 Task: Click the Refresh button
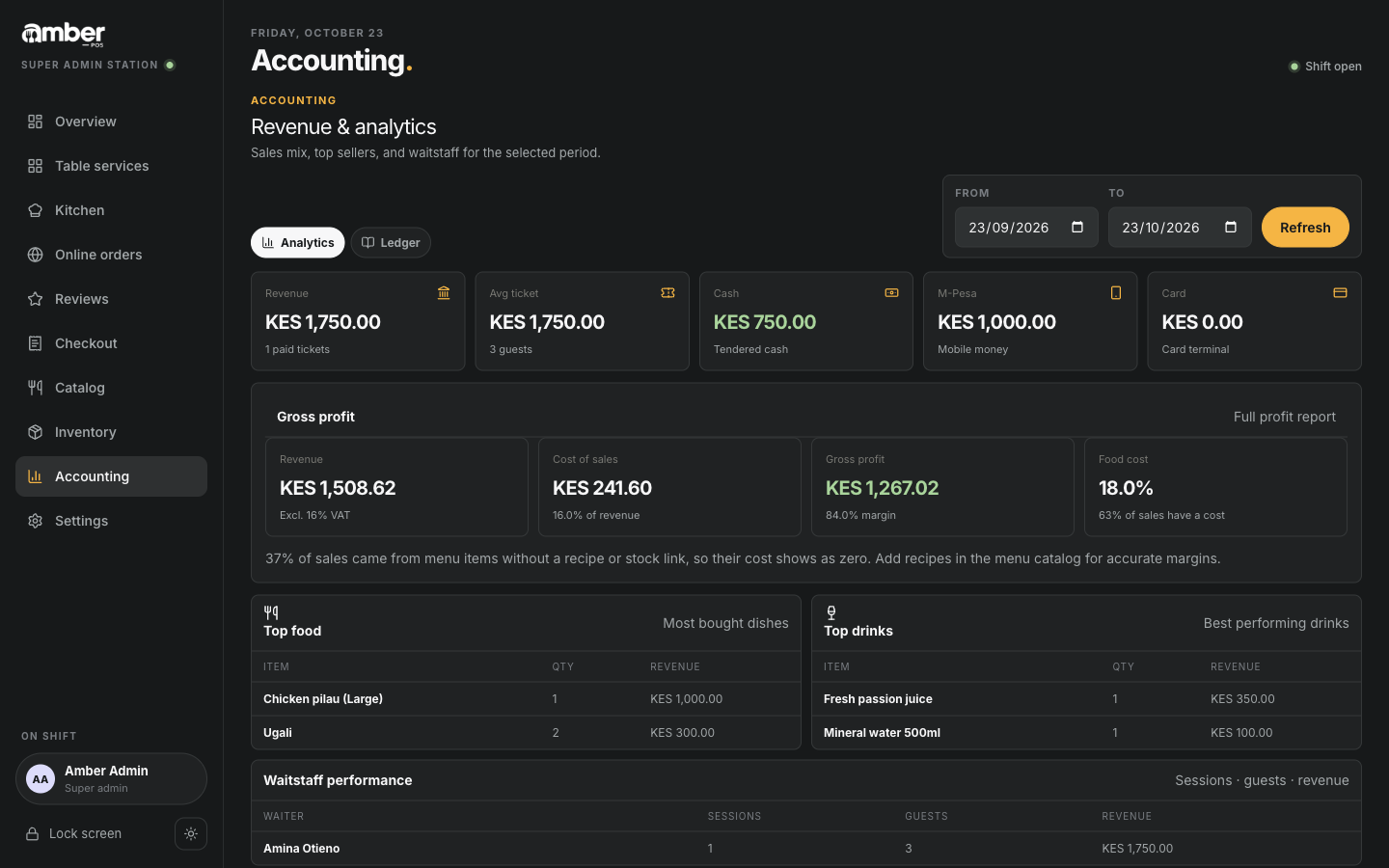(x=1305, y=228)
